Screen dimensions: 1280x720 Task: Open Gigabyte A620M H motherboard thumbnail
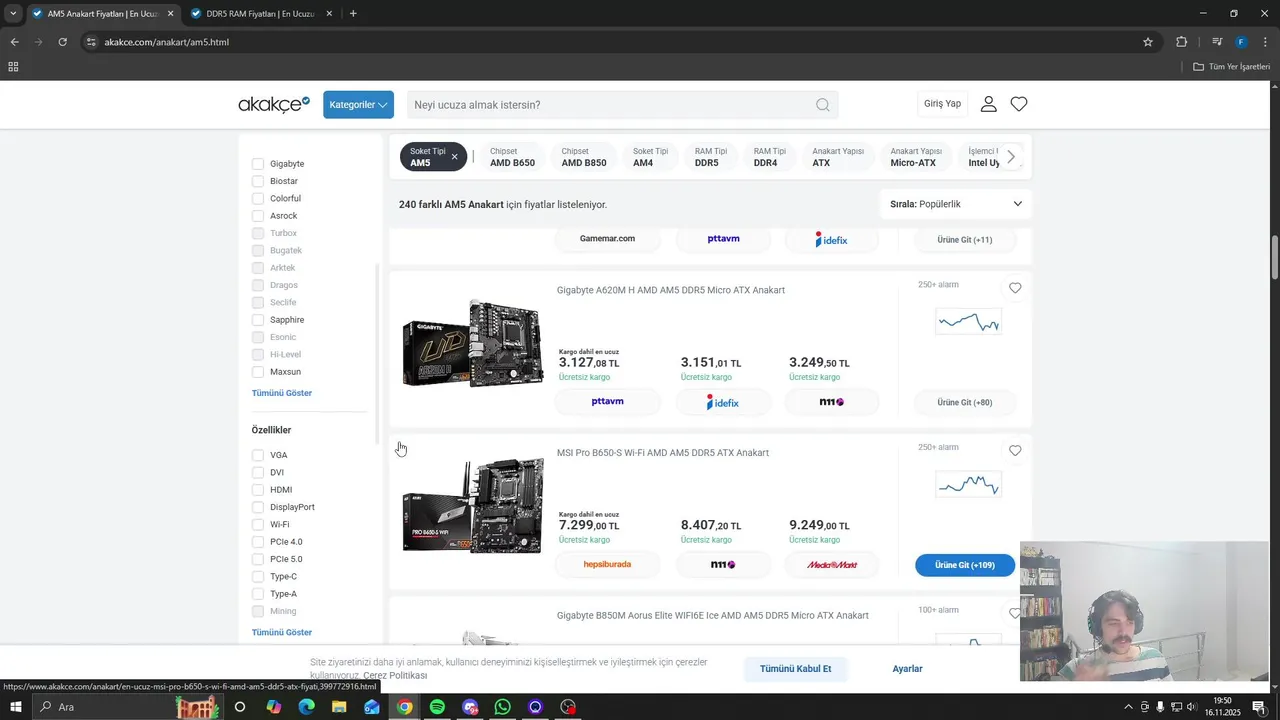pos(473,344)
